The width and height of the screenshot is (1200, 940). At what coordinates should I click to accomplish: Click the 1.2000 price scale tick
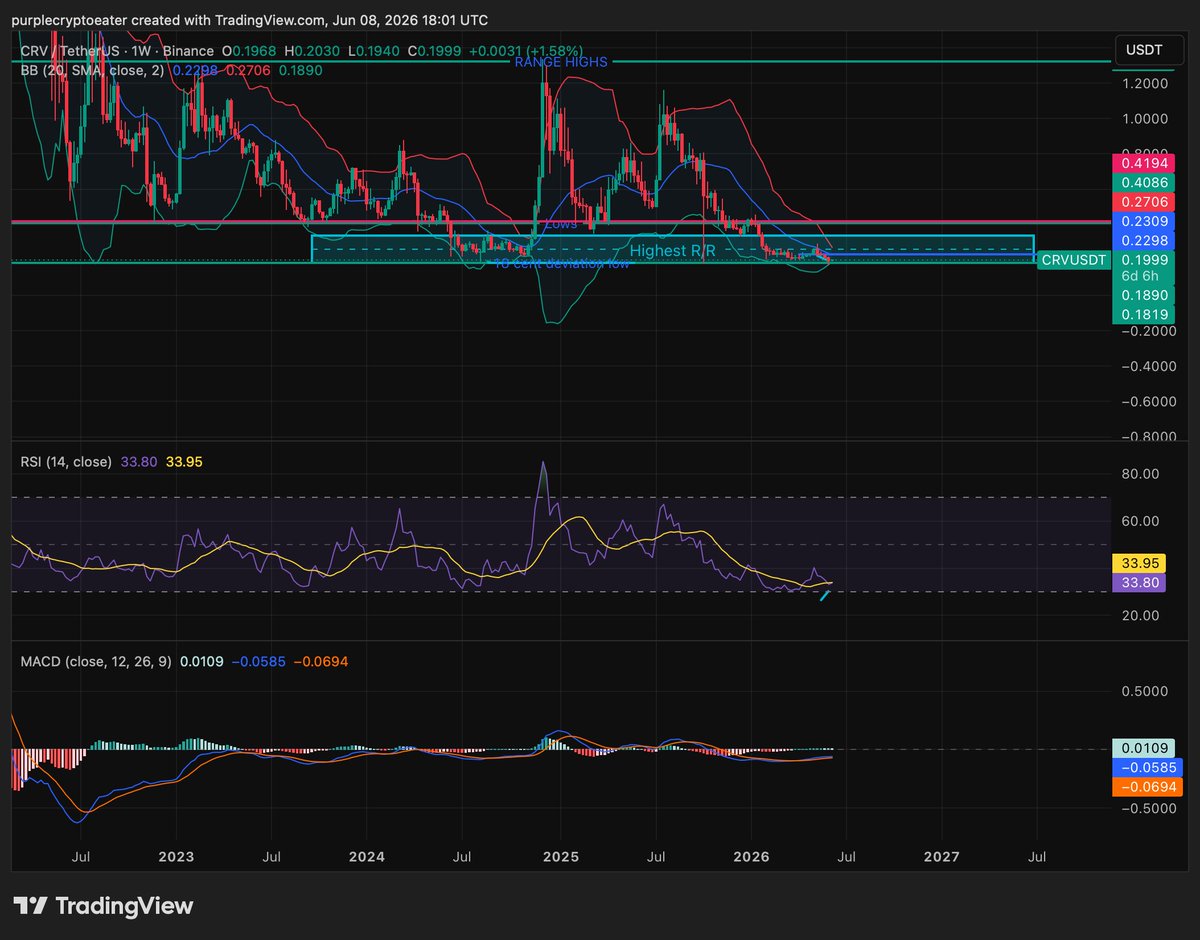[1146, 84]
